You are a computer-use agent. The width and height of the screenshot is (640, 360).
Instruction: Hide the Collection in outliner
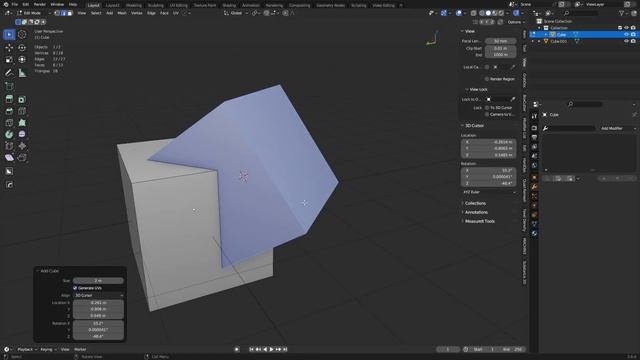point(627,28)
